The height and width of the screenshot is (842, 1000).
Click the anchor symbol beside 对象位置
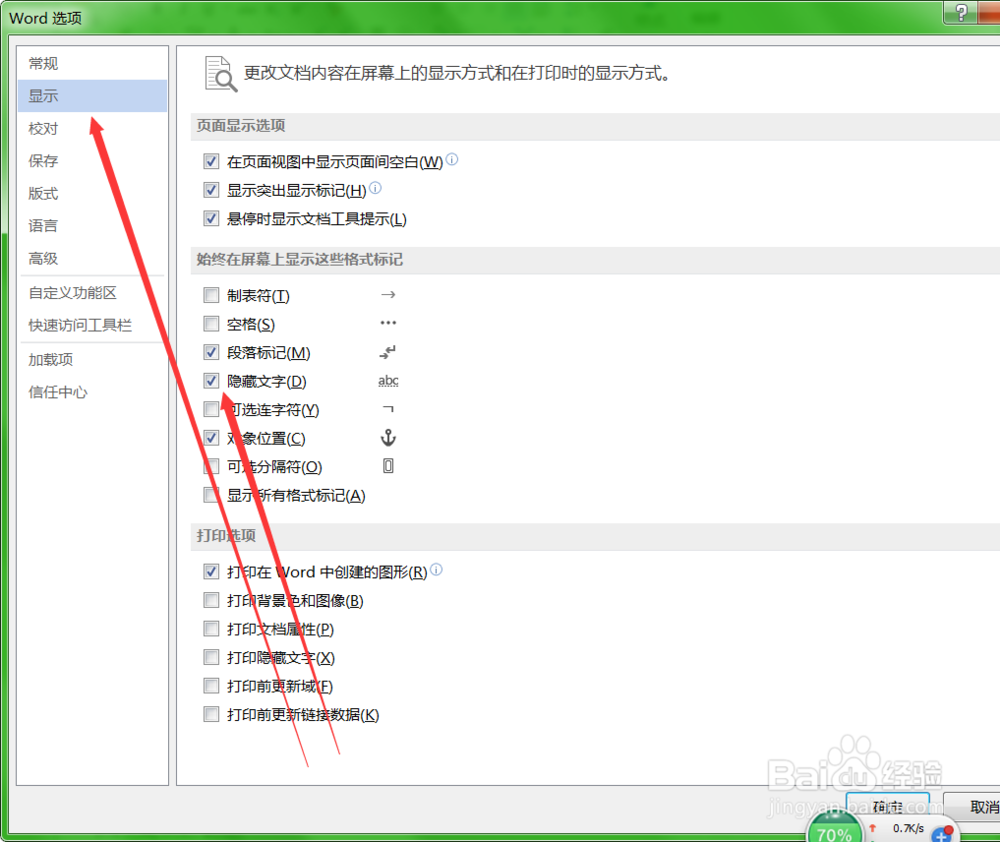388,438
